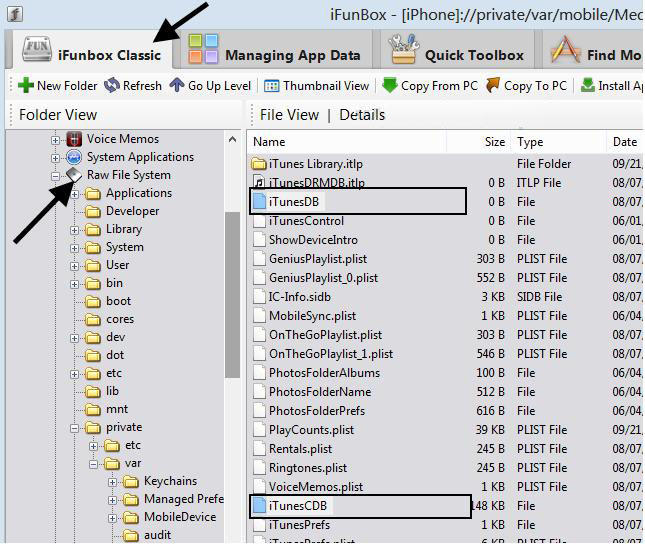This screenshot has width=645, height=544.
Task: Select the mnt folder in tree
Action: (x=117, y=409)
